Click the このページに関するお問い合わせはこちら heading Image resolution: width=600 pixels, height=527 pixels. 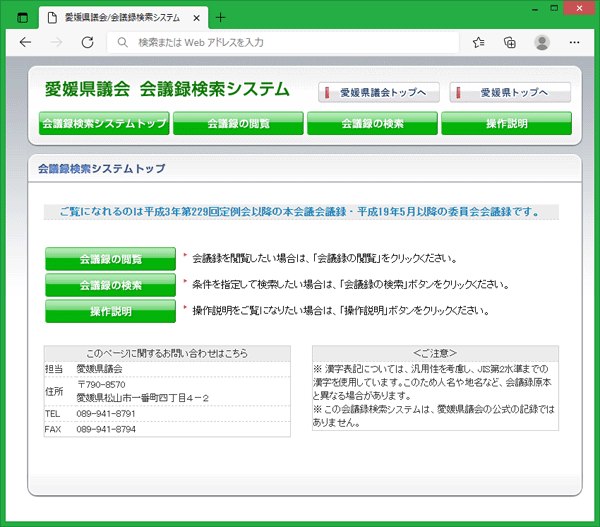coord(167,353)
